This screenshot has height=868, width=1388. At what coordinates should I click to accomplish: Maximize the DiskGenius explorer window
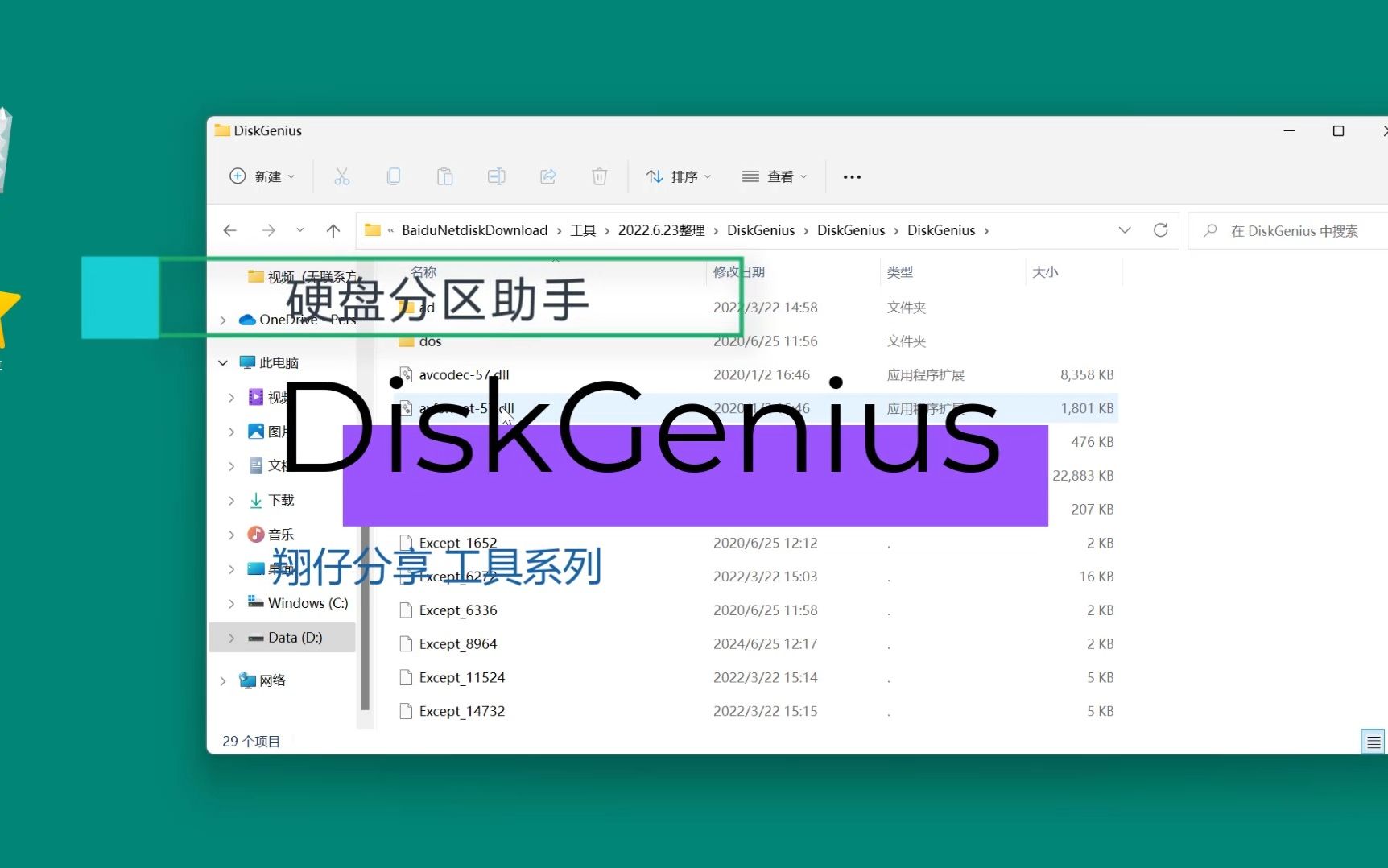1338,130
